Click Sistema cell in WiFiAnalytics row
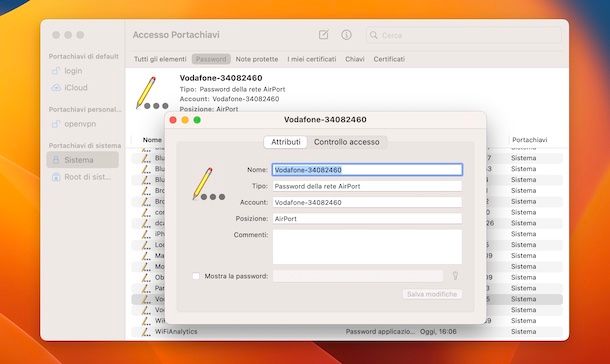The width and height of the screenshot is (610, 364). coord(524,331)
